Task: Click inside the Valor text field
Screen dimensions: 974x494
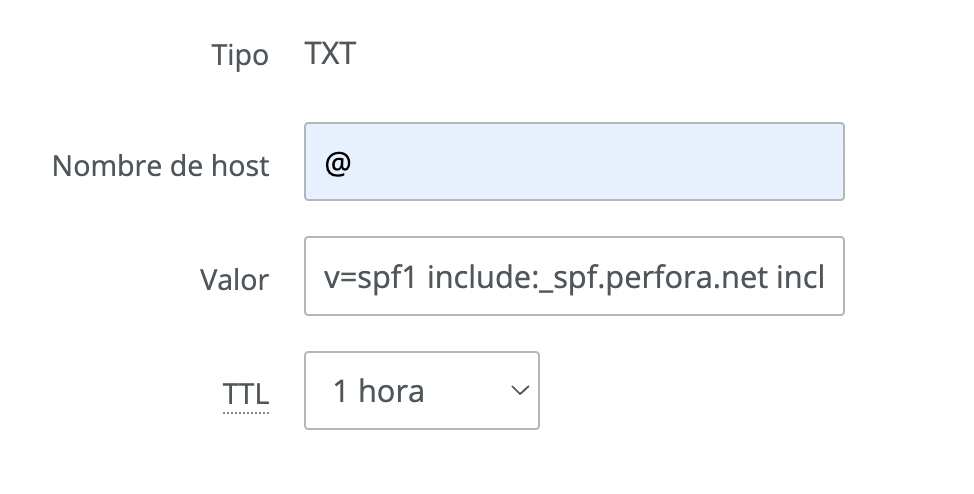Action: 574,276
